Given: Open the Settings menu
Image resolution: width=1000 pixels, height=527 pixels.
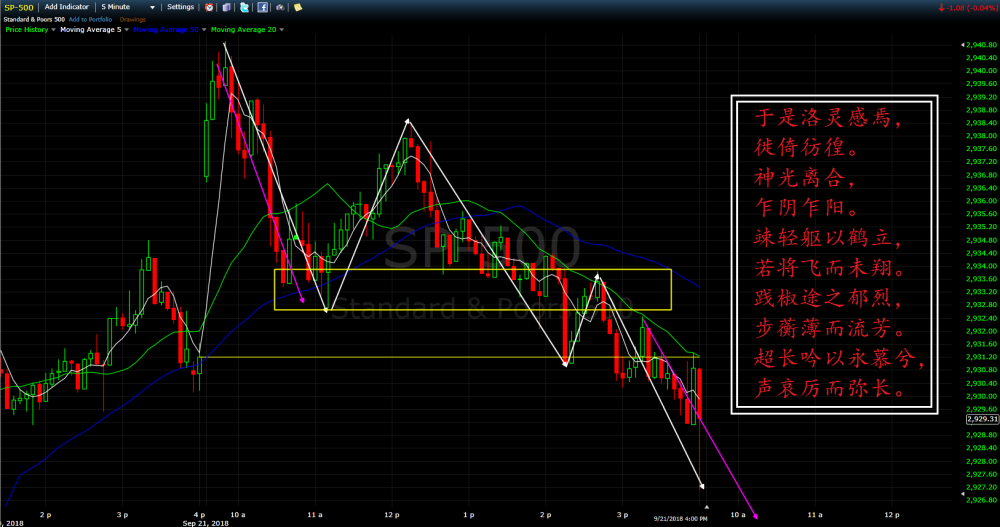Looking at the screenshot, I should (x=180, y=7).
